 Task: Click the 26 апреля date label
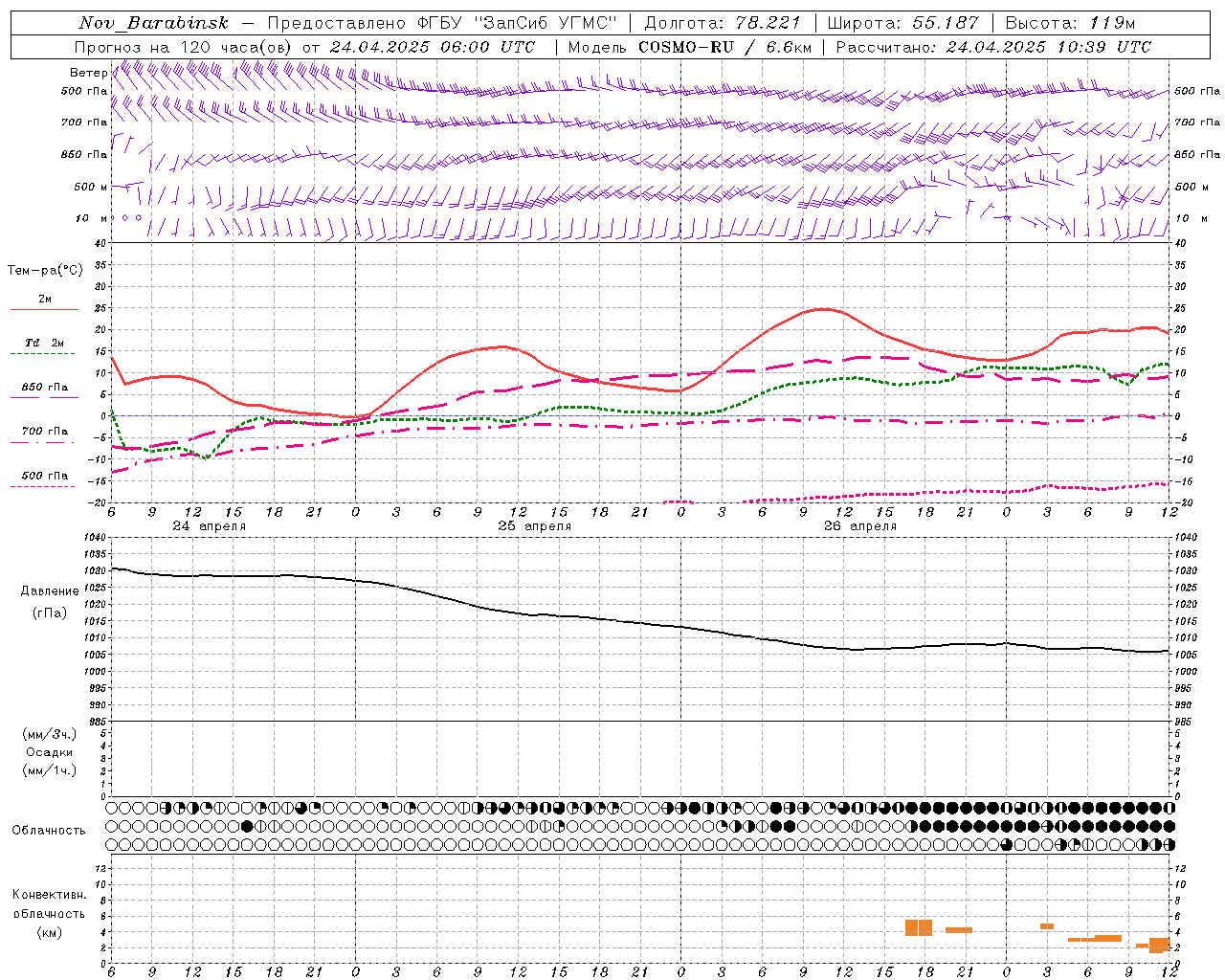[859, 526]
